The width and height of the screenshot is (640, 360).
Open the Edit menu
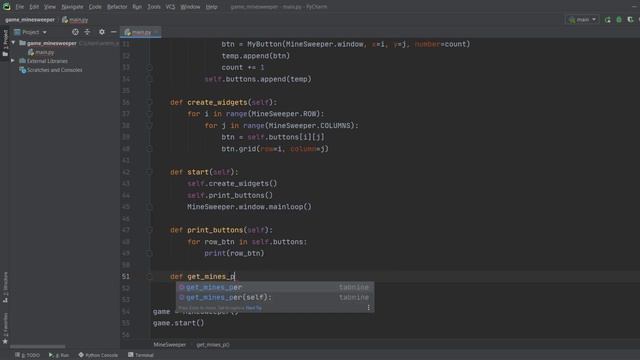34,7
